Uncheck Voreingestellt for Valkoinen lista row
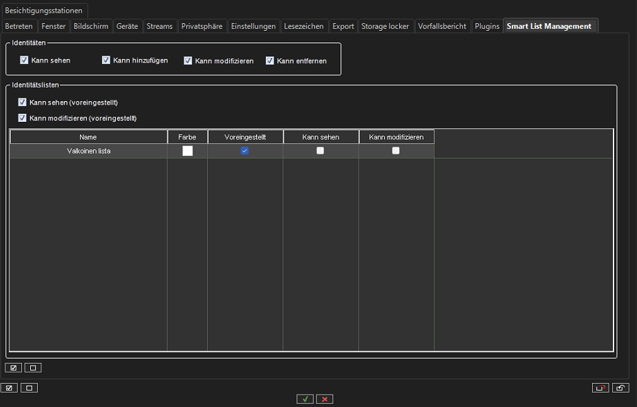 click(245, 151)
